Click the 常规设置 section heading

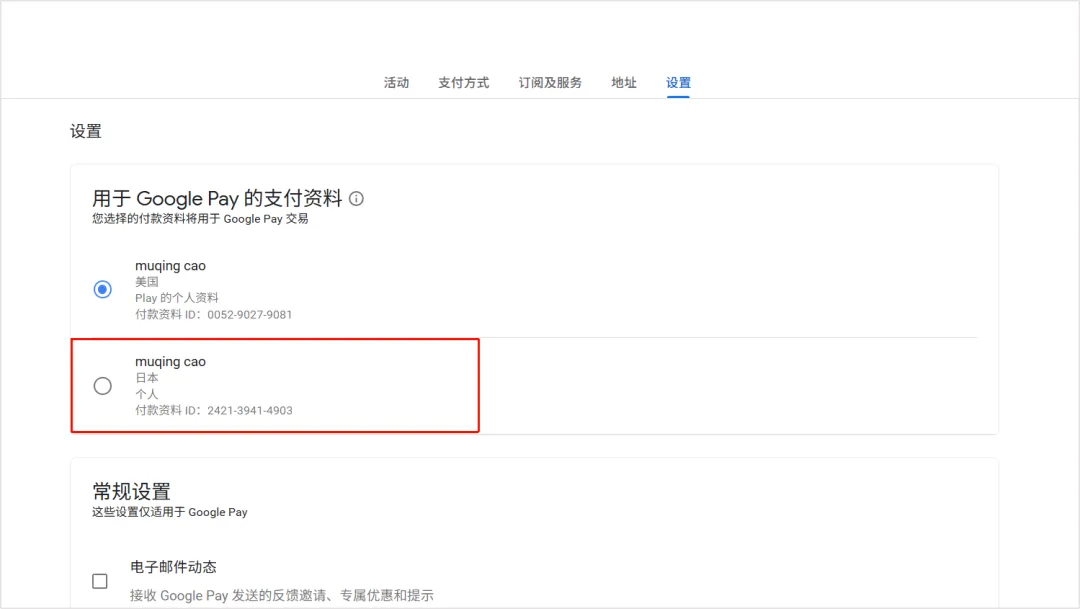[x=131, y=491]
